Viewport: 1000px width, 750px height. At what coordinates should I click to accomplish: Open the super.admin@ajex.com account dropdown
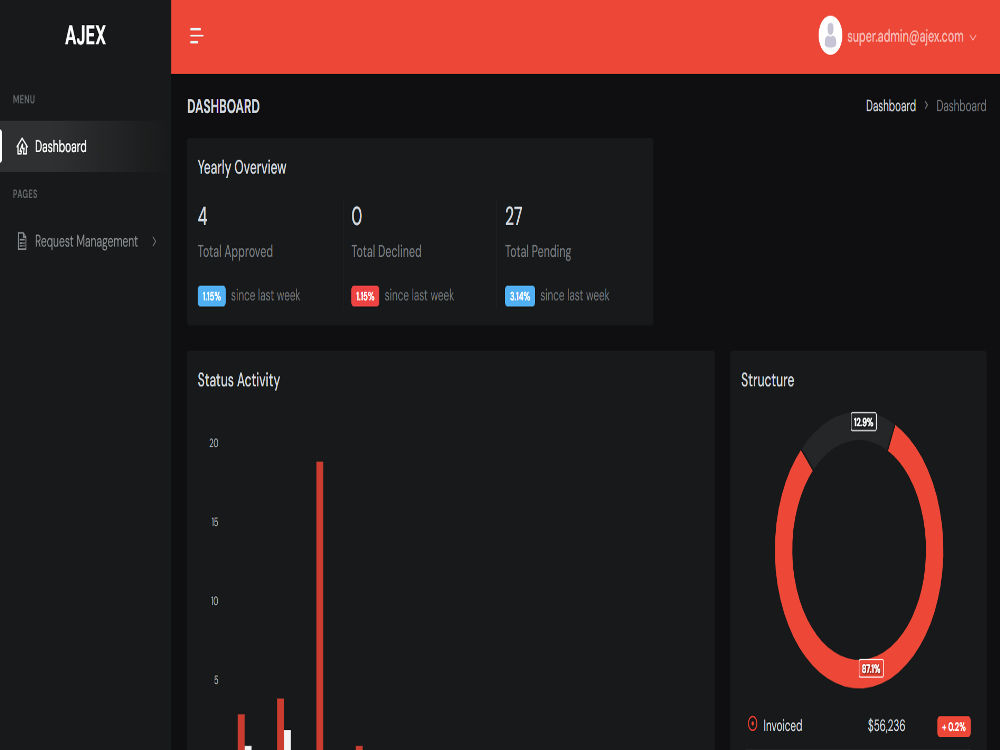pyautogui.click(x=898, y=36)
